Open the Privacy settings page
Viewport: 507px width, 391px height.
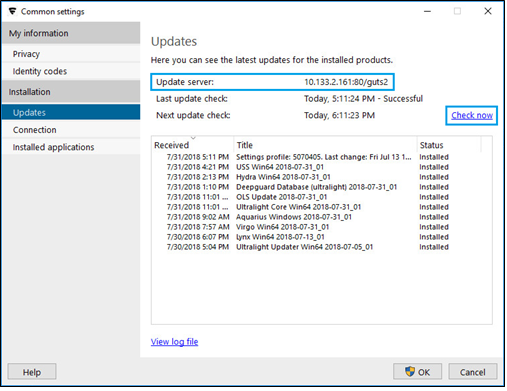coord(71,54)
